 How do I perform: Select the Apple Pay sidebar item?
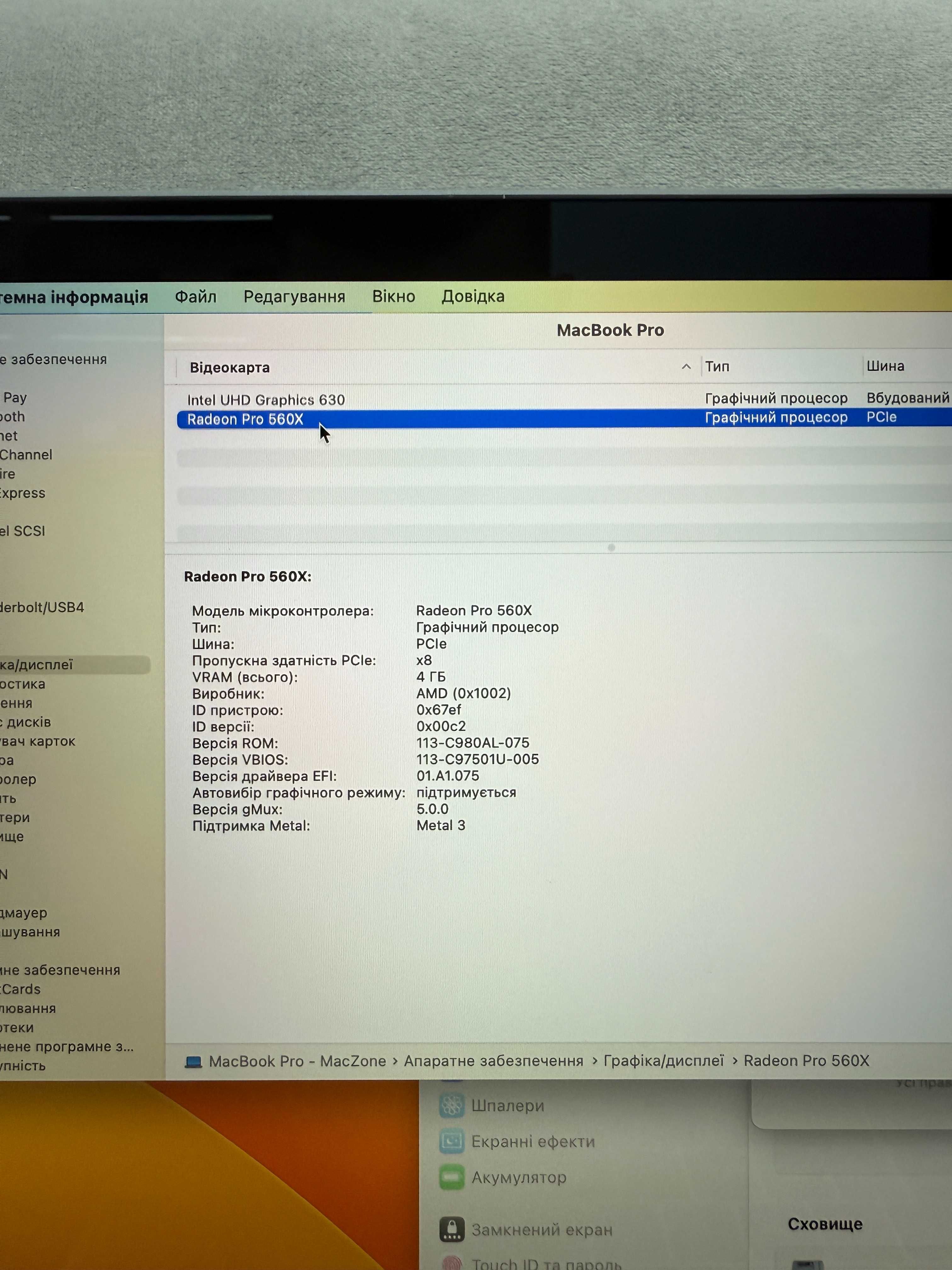[x=14, y=397]
